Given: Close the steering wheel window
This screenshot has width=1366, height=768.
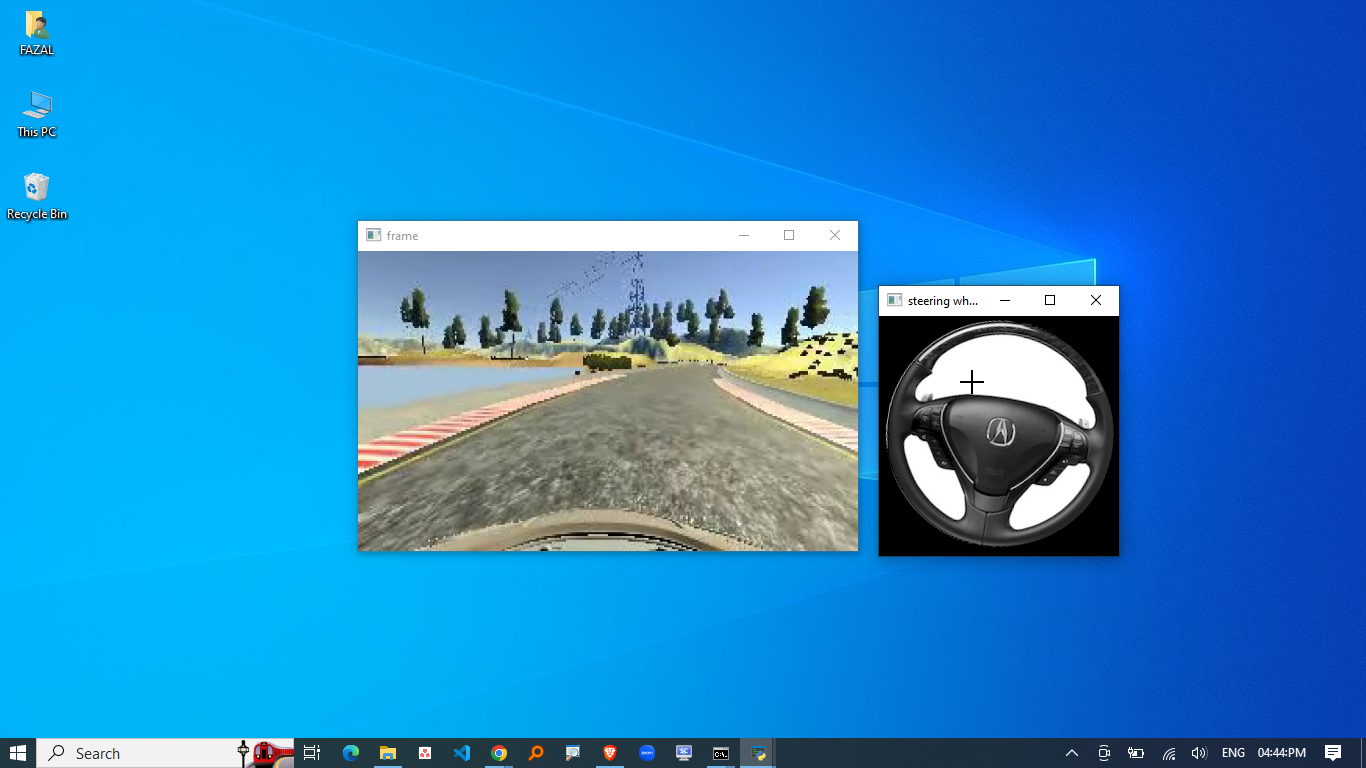Looking at the screenshot, I should point(1096,300).
